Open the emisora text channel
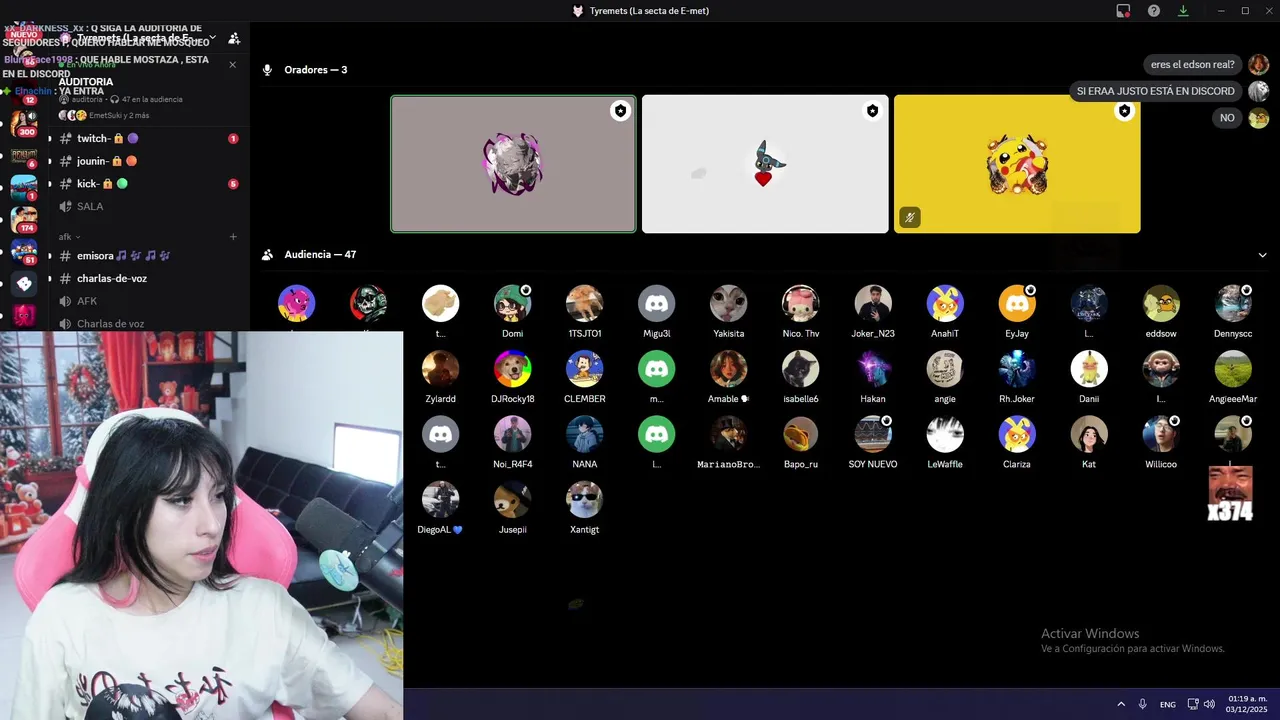Screen dimensions: 1280x720 (x=147, y=256)
